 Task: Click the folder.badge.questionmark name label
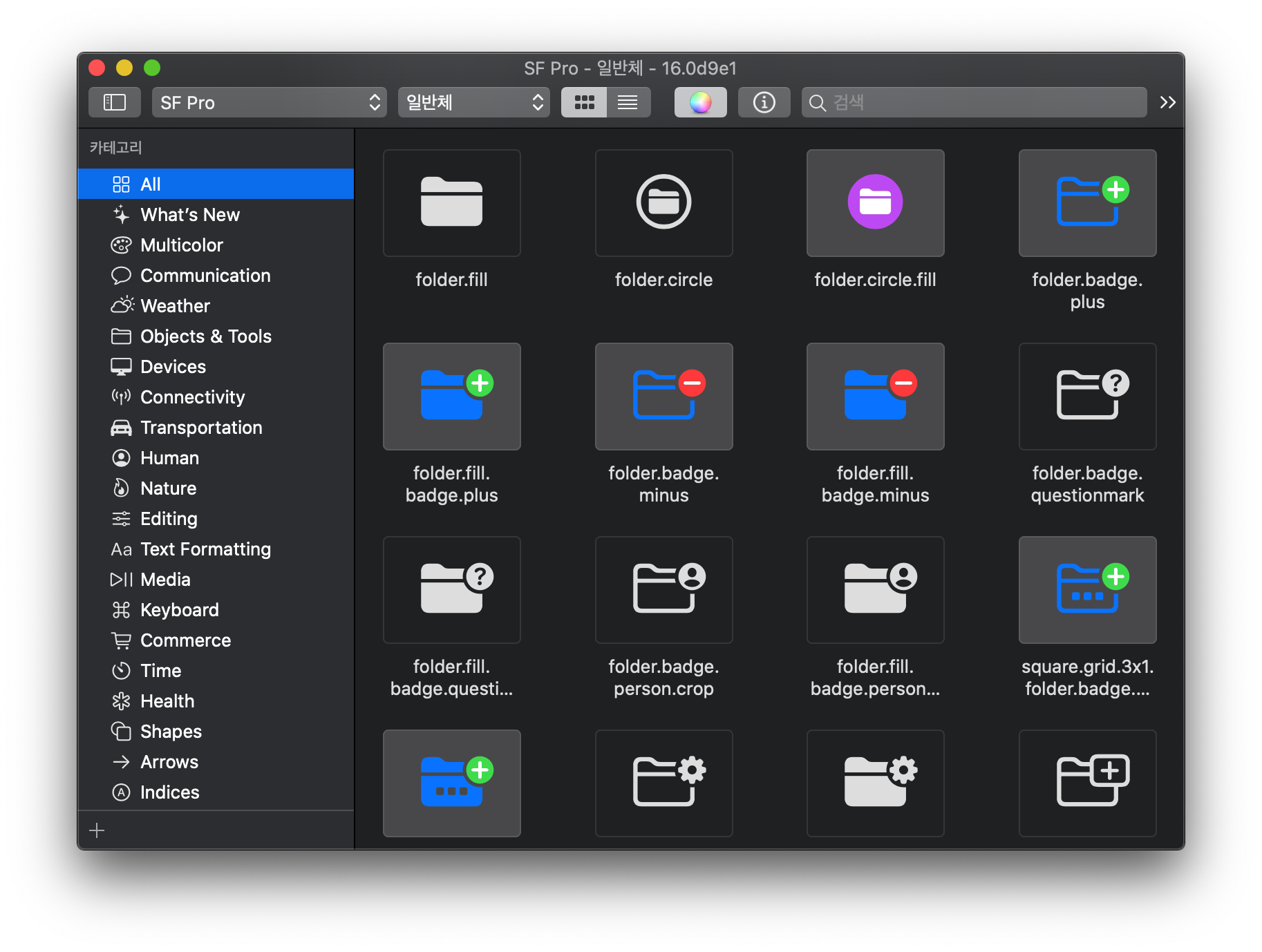1087,484
